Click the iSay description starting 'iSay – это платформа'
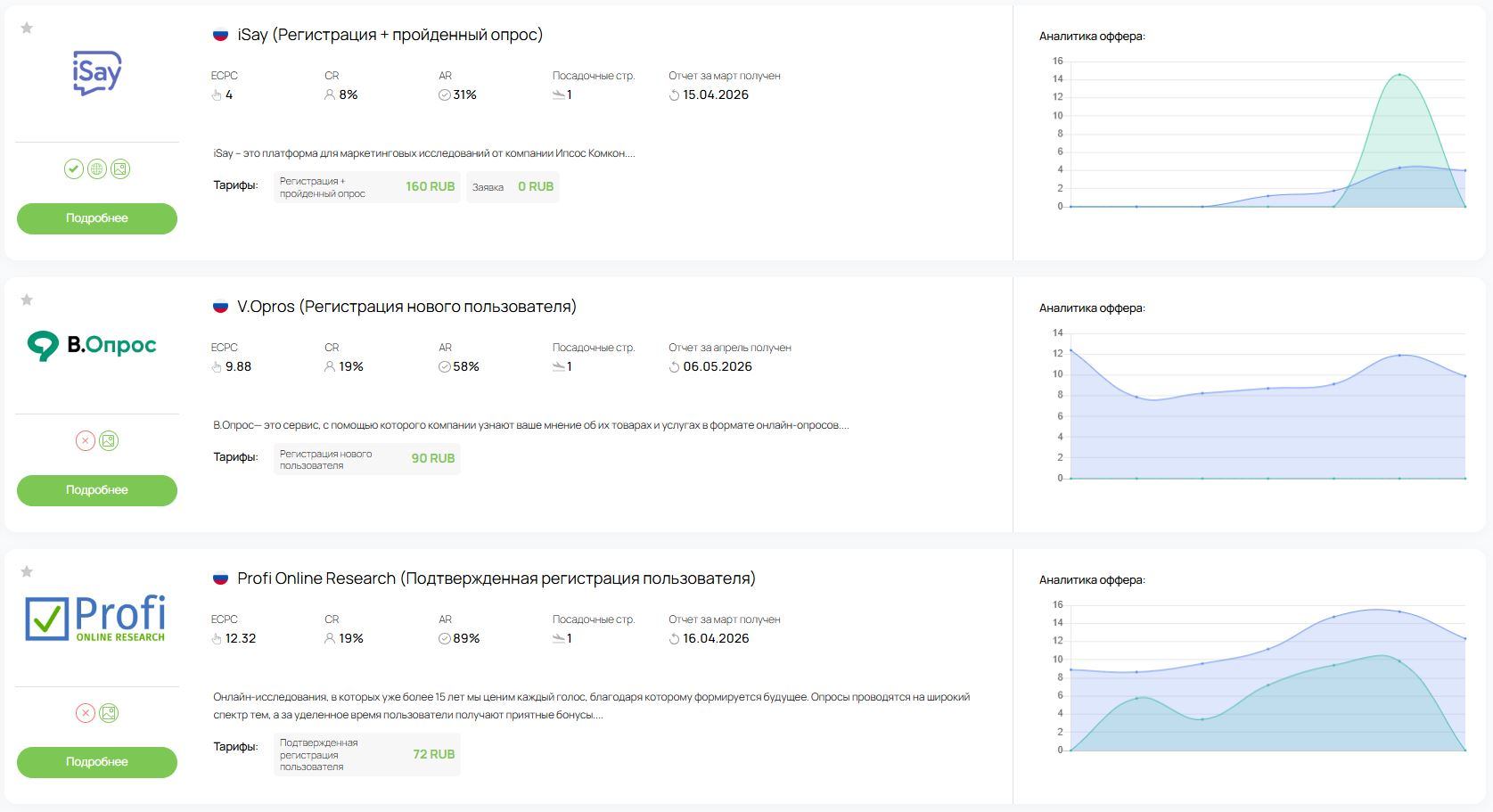The image size is (1493, 812). coord(424,153)
